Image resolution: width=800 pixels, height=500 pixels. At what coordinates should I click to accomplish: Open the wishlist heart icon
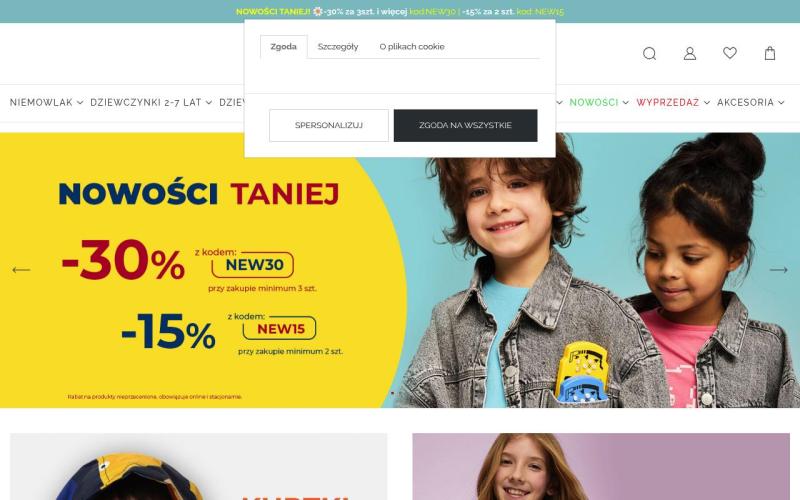pos(730,53)
